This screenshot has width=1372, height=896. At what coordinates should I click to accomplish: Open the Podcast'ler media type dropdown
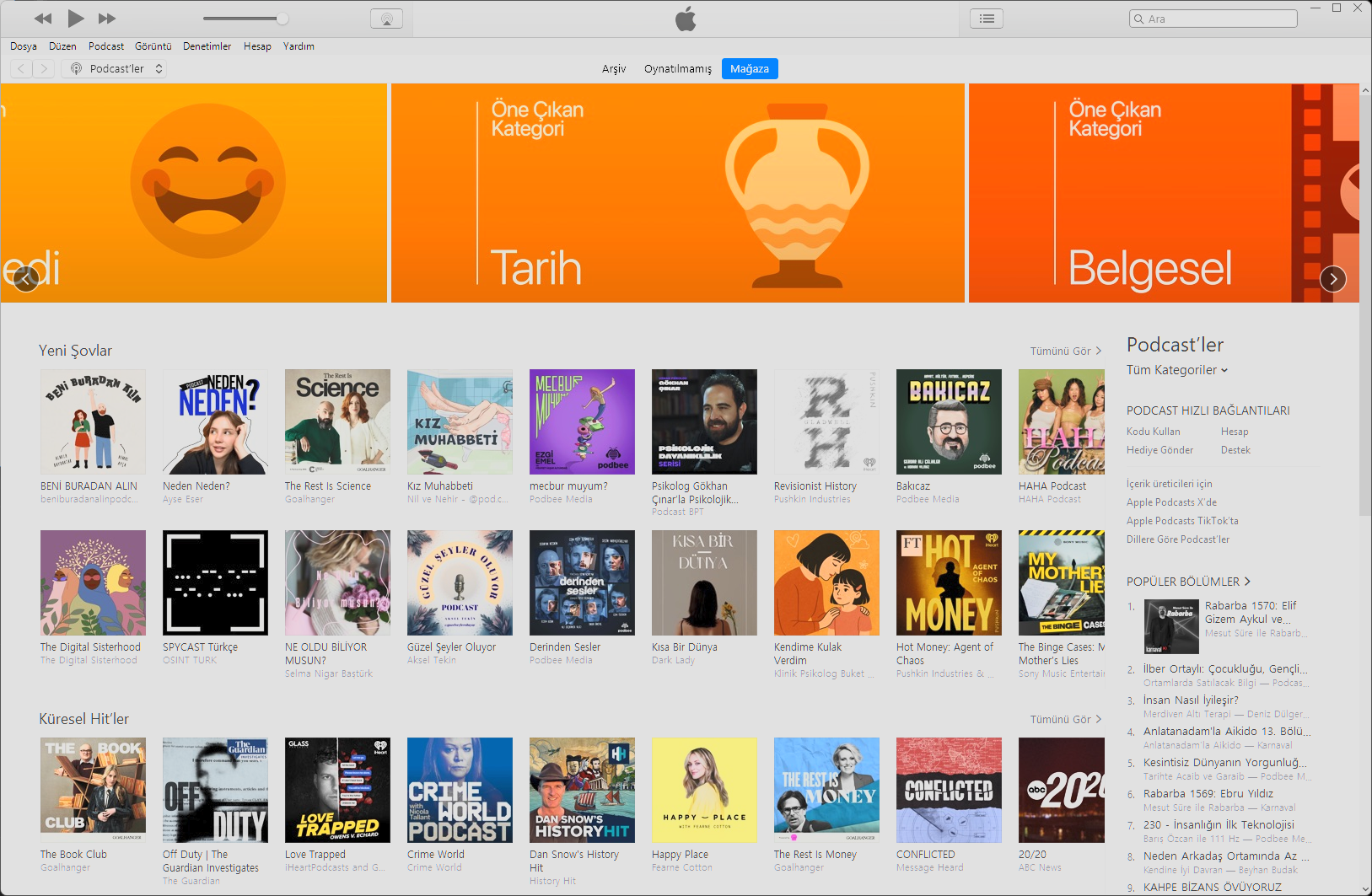[114, 69]
